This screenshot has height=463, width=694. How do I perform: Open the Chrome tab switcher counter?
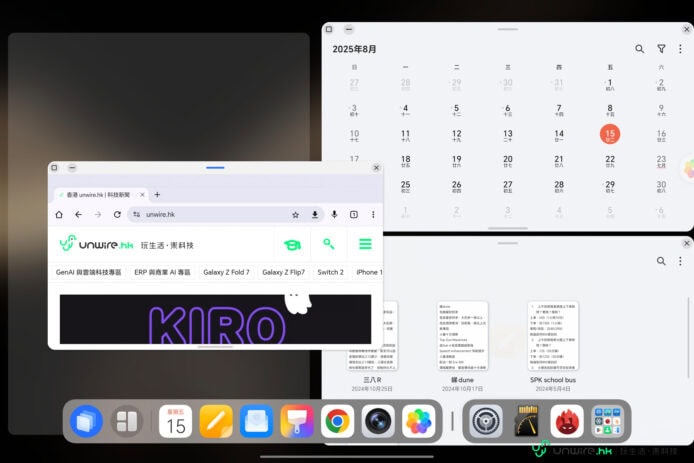coord(353,214)
